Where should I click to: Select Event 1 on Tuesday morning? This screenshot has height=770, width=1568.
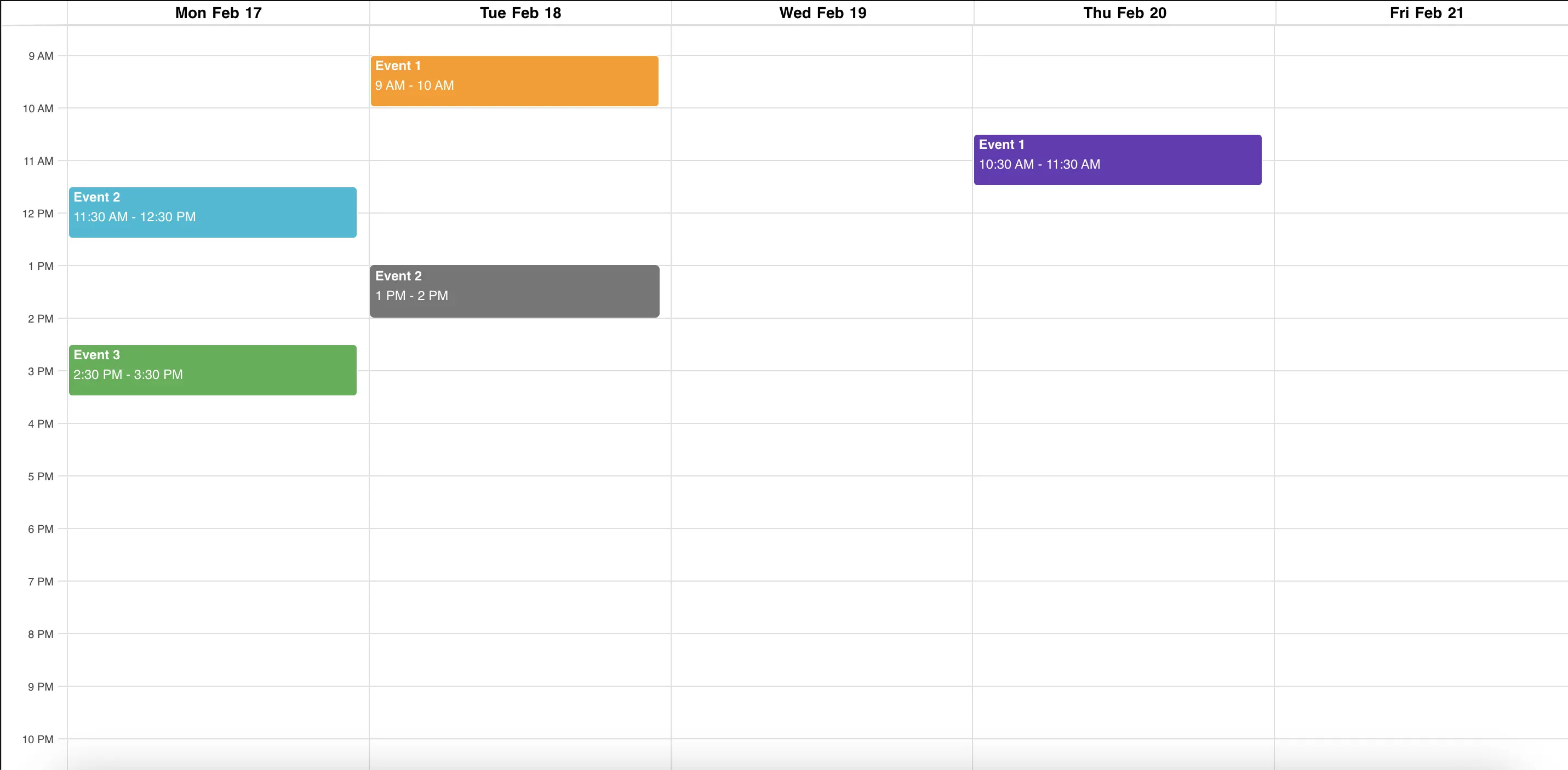point(514,81)
